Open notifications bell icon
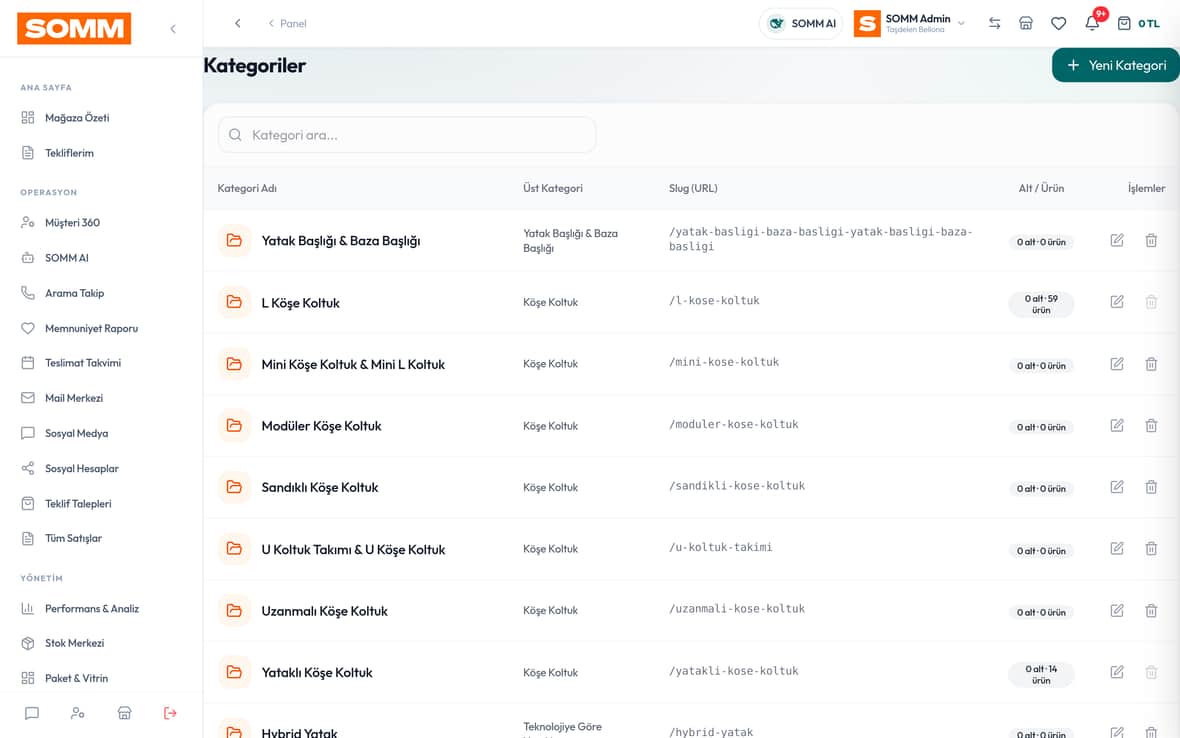This screenshot has width=1180, height=738. click(1092, 23)
